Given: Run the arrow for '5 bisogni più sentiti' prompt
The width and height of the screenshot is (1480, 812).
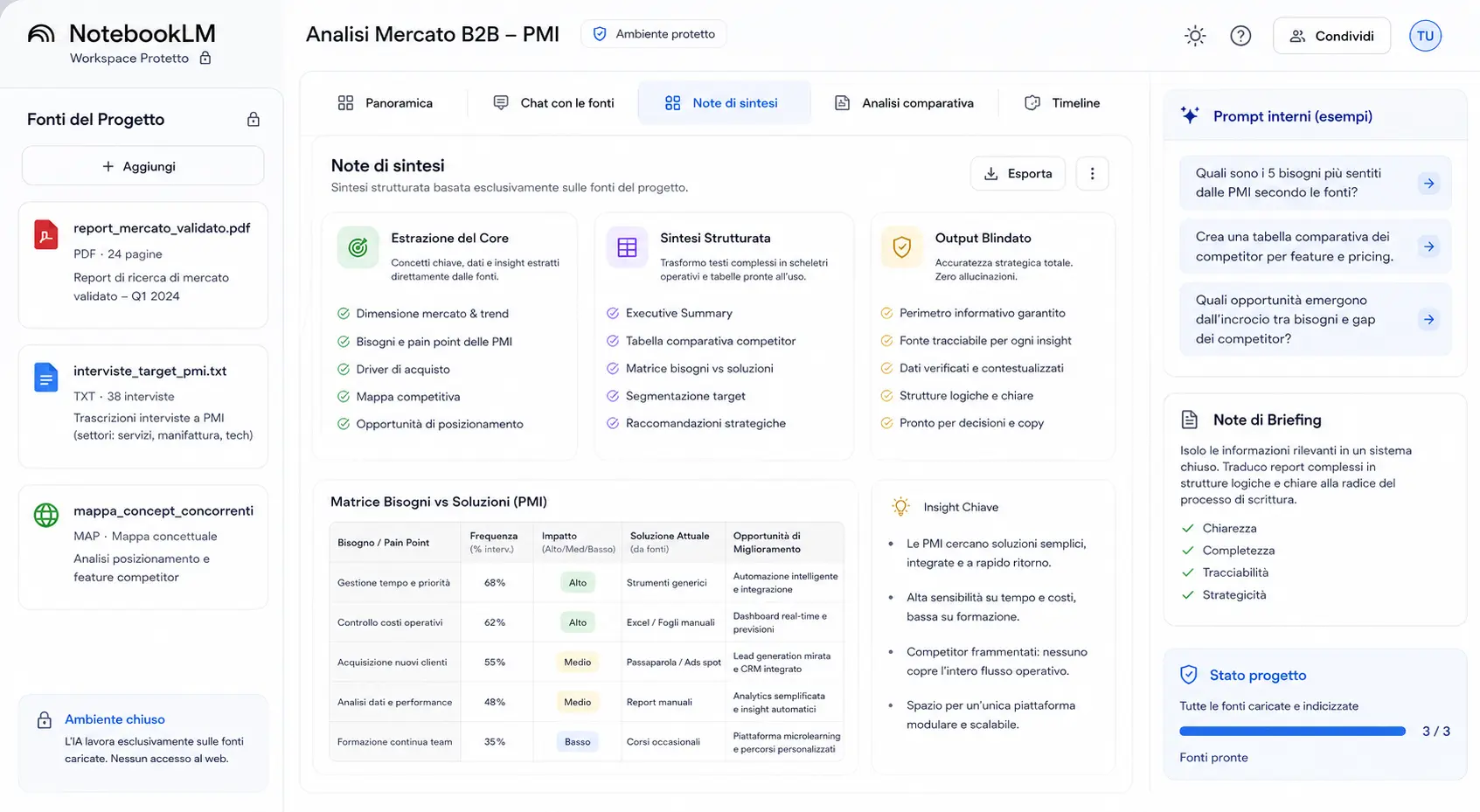Looking at the screenshot, I should (x=1428, y=184).
